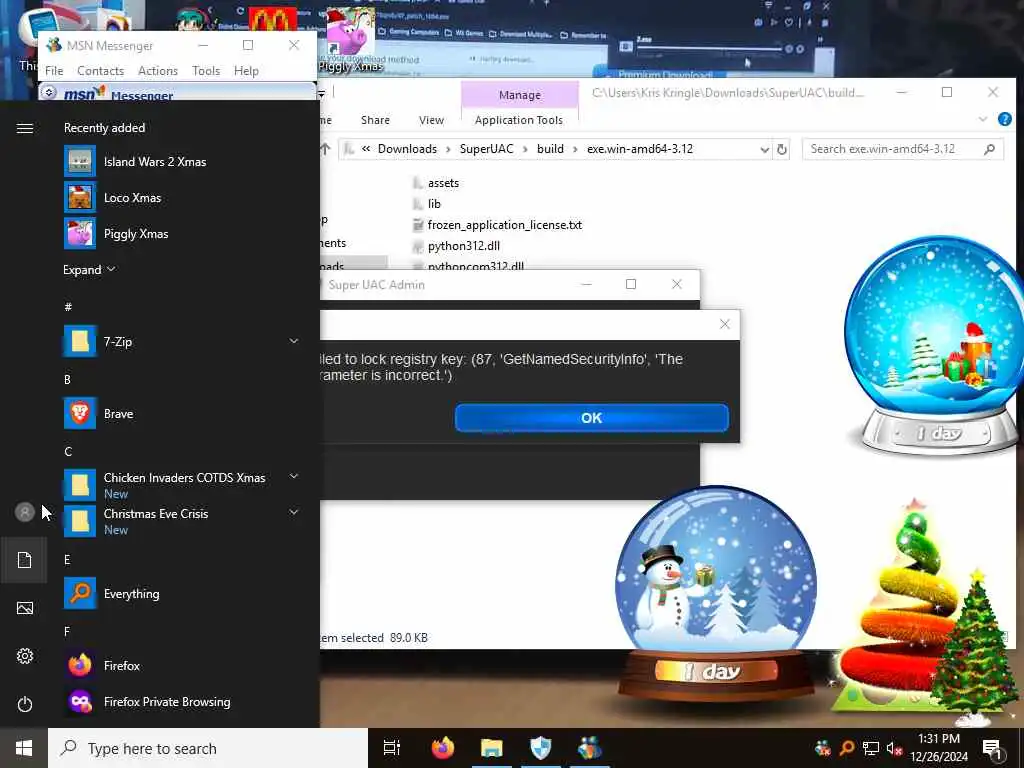This screenshot has width=1024, height=768.
Task: Launch Brave browser from Start menu
Action: (x=118, y=414)
